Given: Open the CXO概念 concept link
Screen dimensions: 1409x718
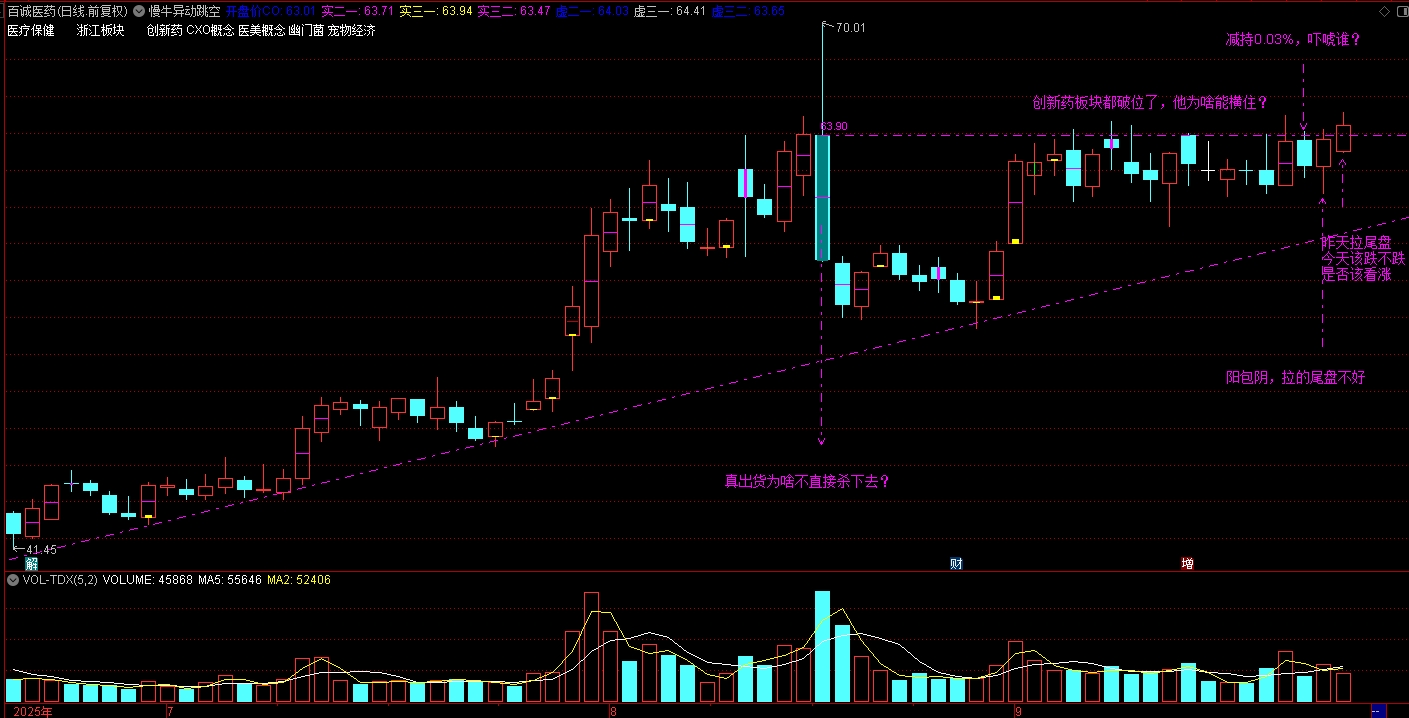Looking at the screenshot, I should click(210, 31).
